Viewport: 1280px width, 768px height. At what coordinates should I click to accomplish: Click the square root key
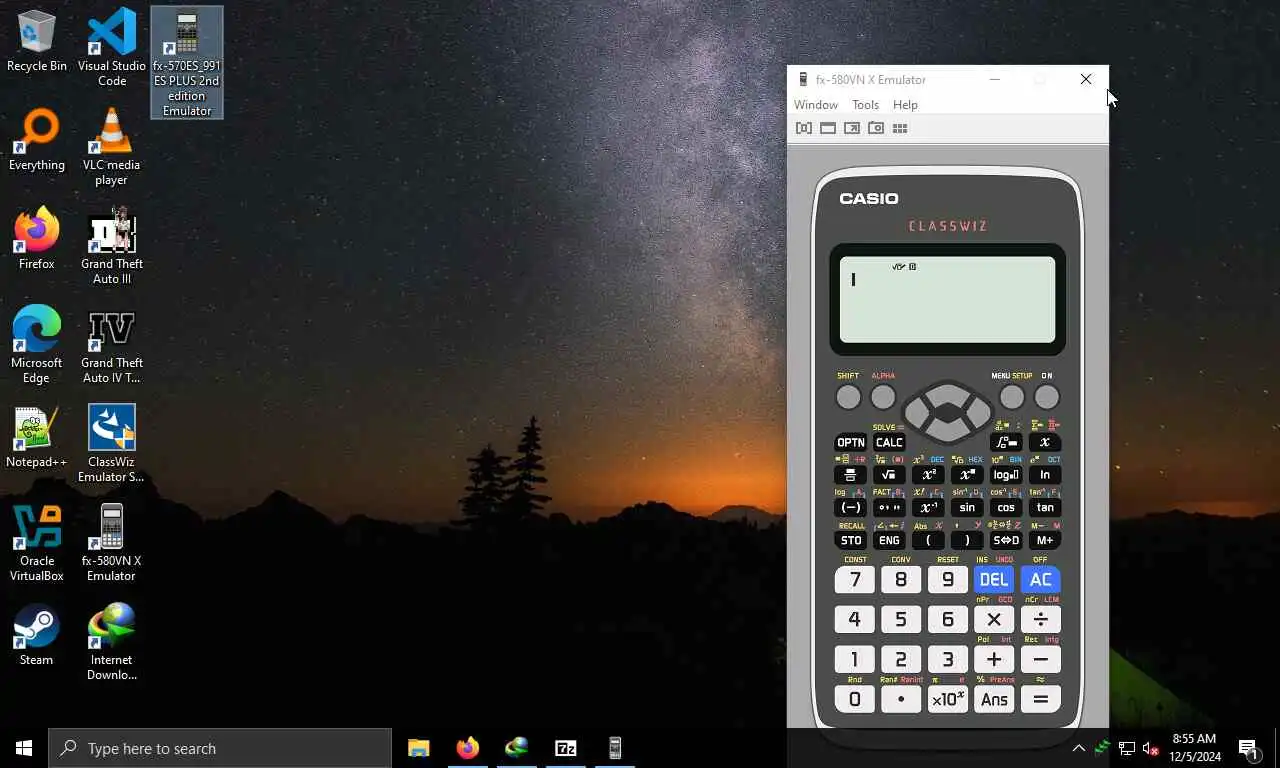tap(889, 475)
